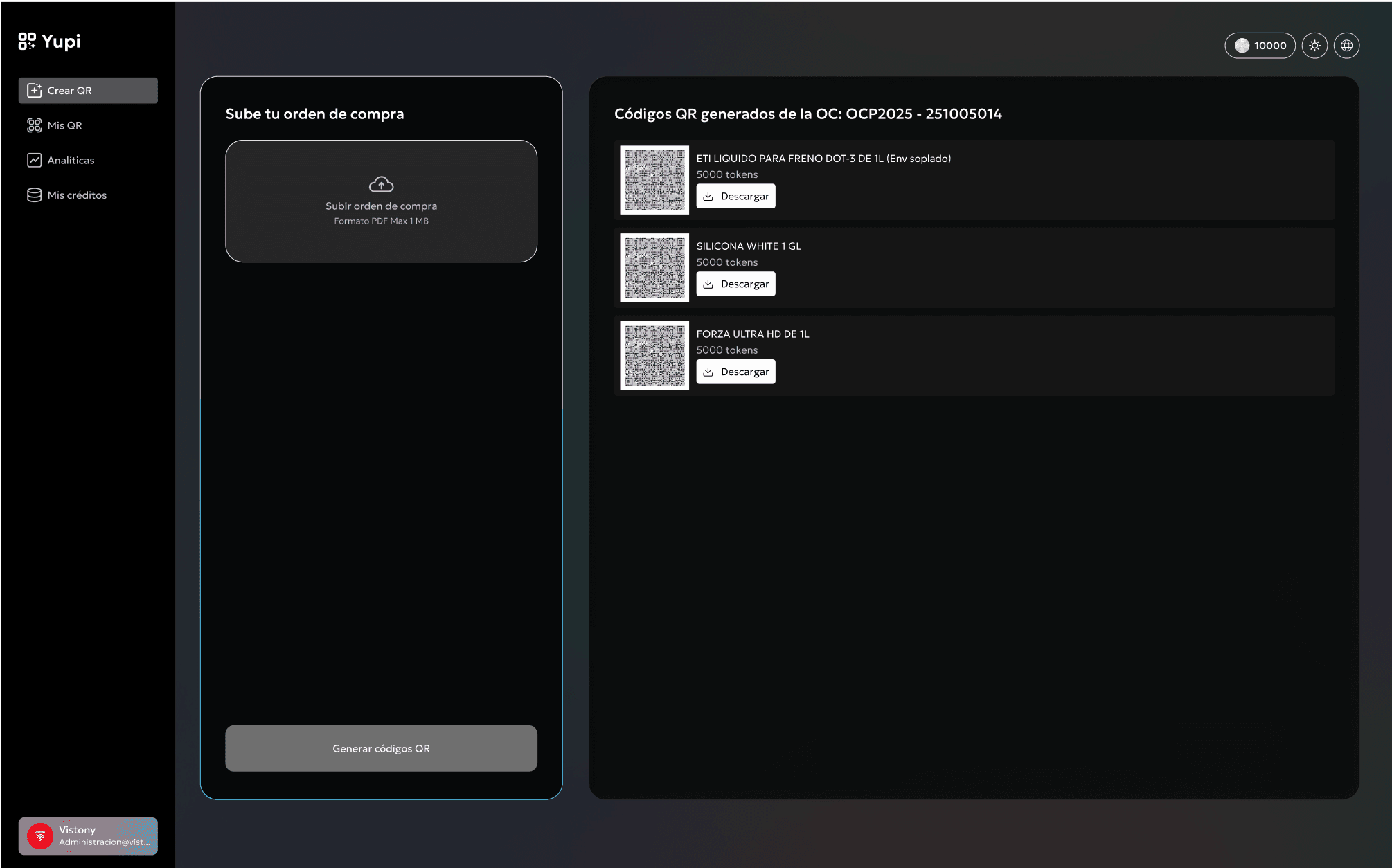1392x868 pixels.
Task: Click 5000 tokens under FORZA ULTRA HD
Action: coord(727,350)
